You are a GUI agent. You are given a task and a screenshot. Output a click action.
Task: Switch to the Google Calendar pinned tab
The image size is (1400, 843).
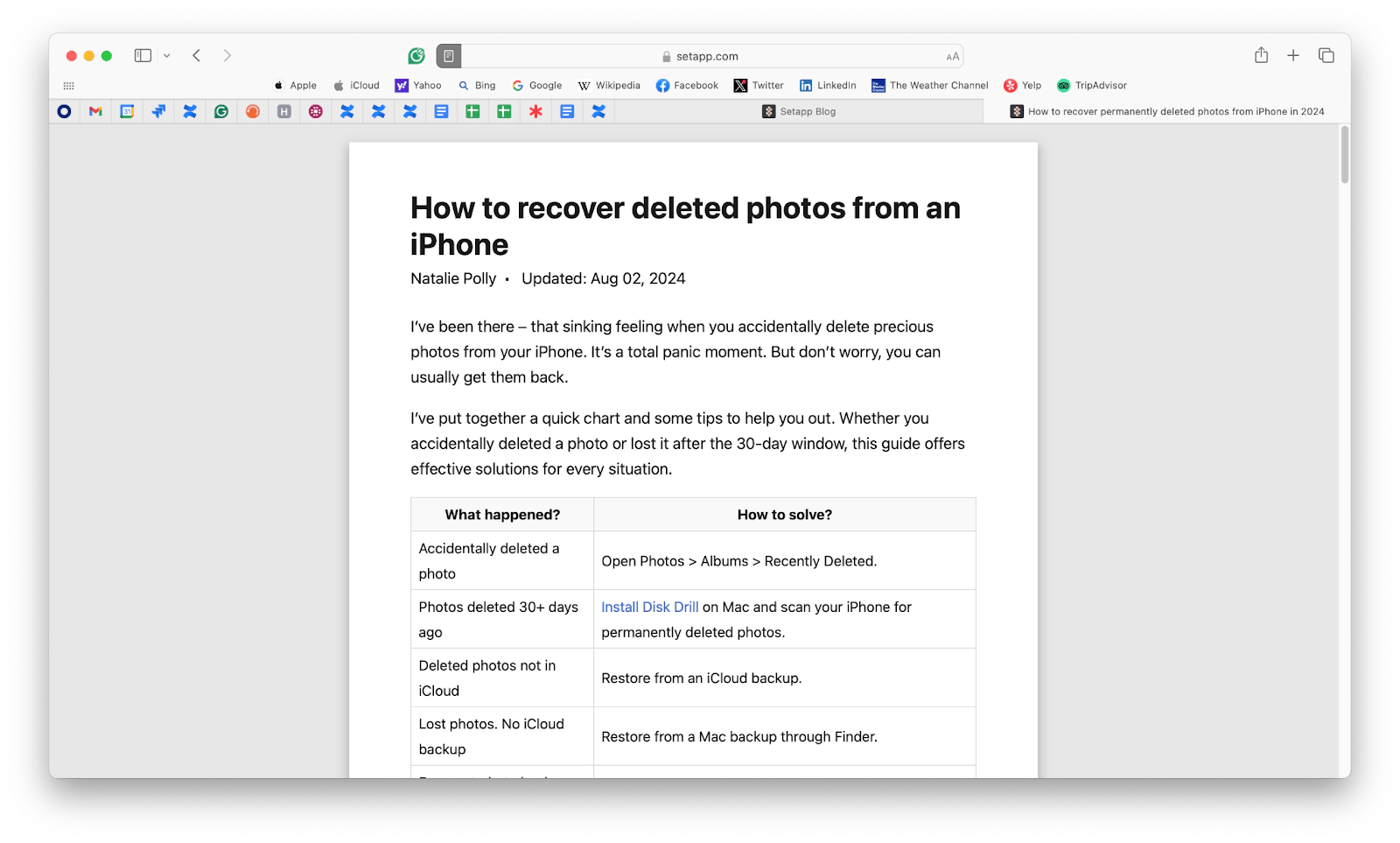[x=127, y=111]
